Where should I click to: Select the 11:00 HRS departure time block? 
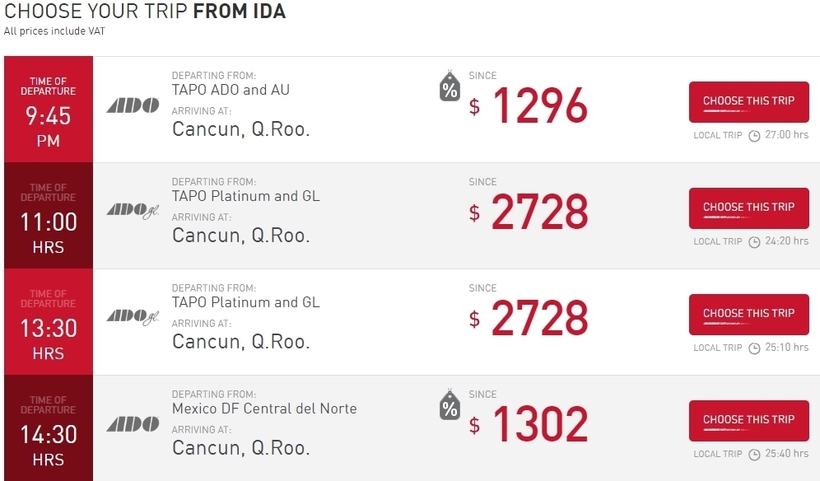(48, 215)
